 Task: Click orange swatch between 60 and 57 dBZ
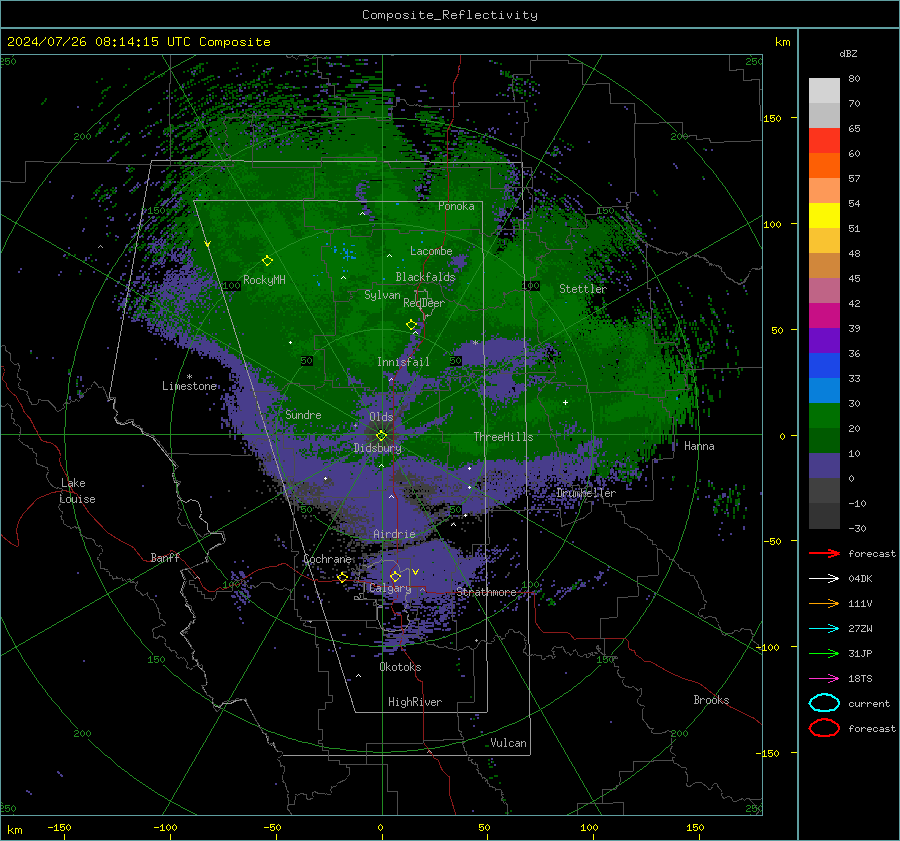(824, 165)
